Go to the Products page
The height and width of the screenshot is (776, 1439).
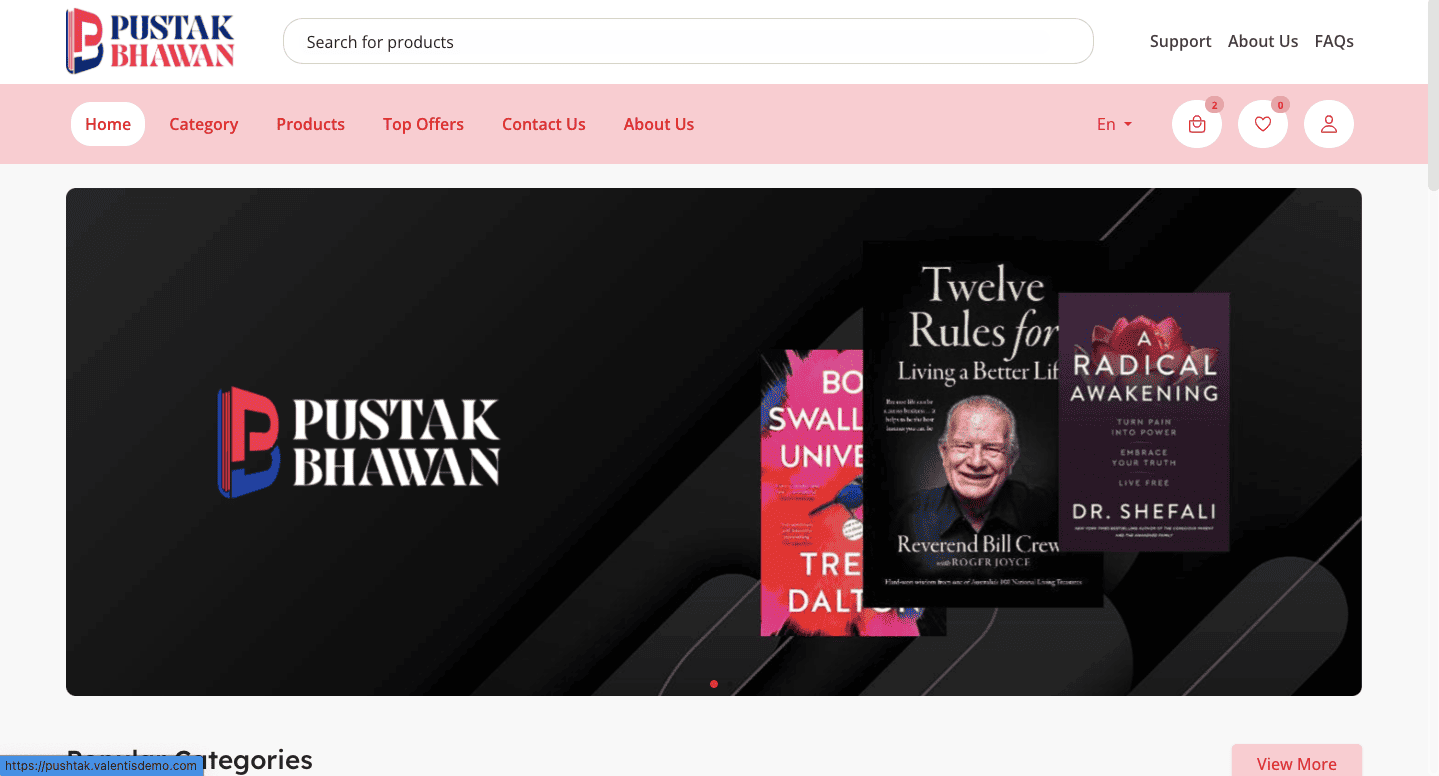310,124
